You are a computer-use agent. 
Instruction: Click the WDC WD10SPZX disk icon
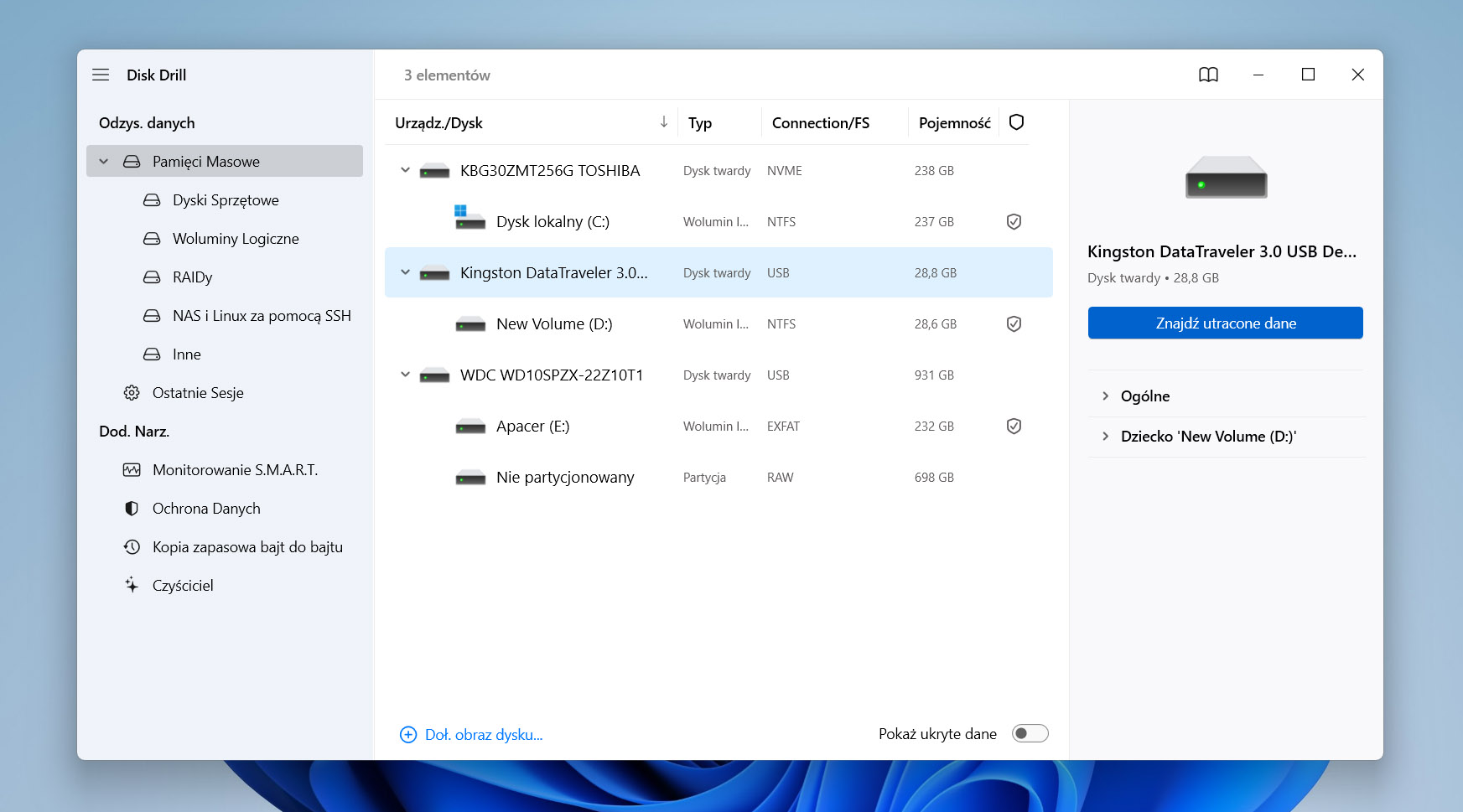[x=434, y=375]
